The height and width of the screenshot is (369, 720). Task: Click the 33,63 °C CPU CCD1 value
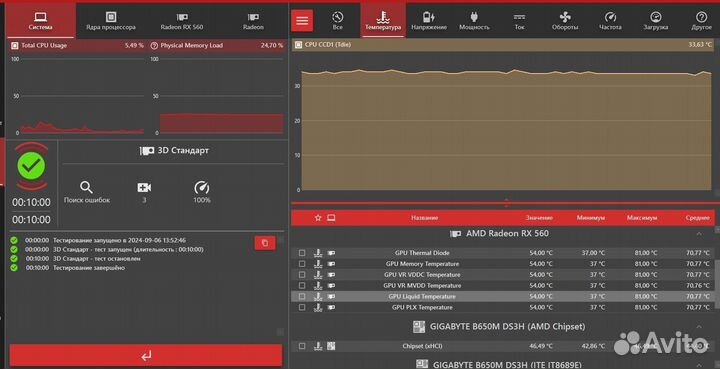click(x=700, y=45)
